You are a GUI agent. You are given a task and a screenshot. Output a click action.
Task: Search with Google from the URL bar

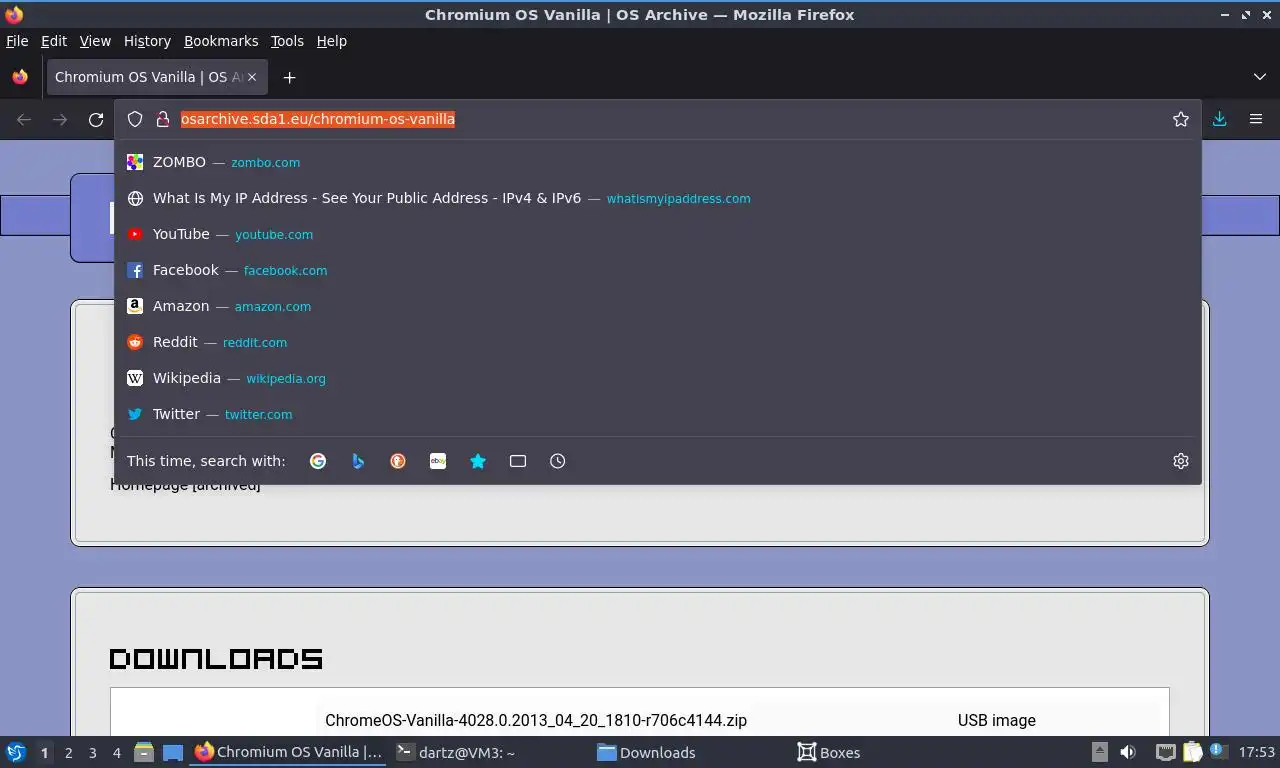coord(318,461)
